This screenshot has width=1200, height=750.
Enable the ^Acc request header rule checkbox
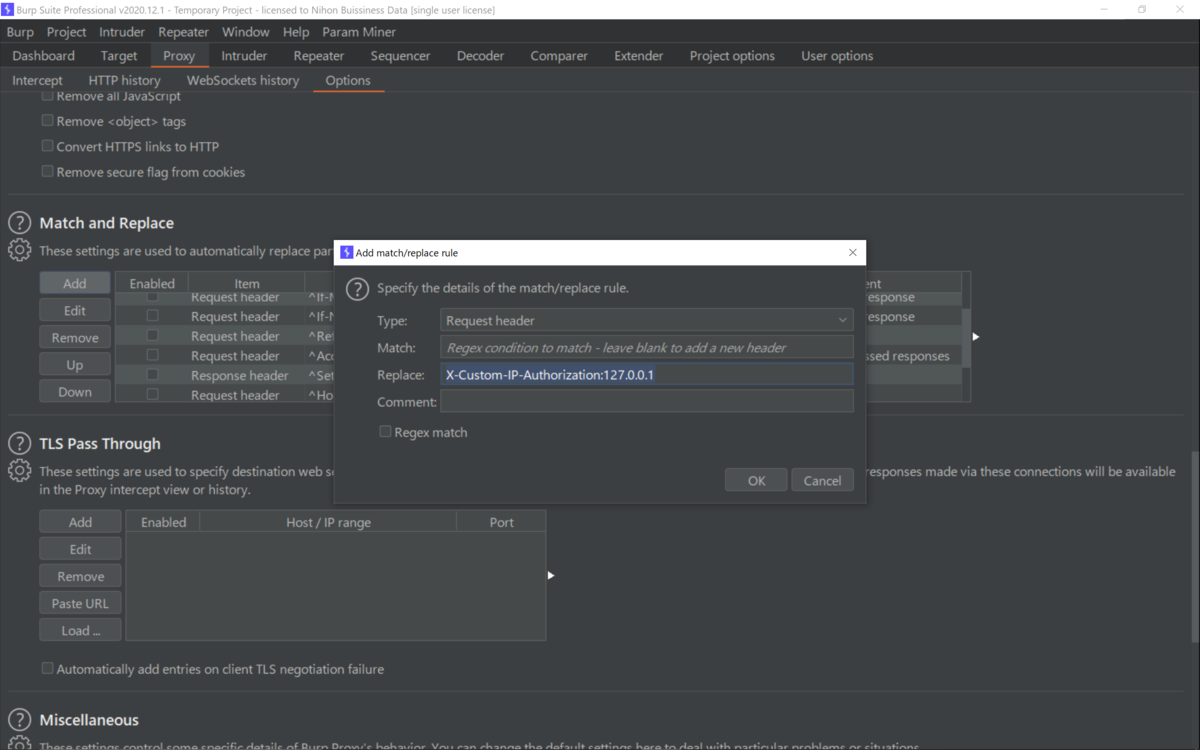click(x=152, y=355)
